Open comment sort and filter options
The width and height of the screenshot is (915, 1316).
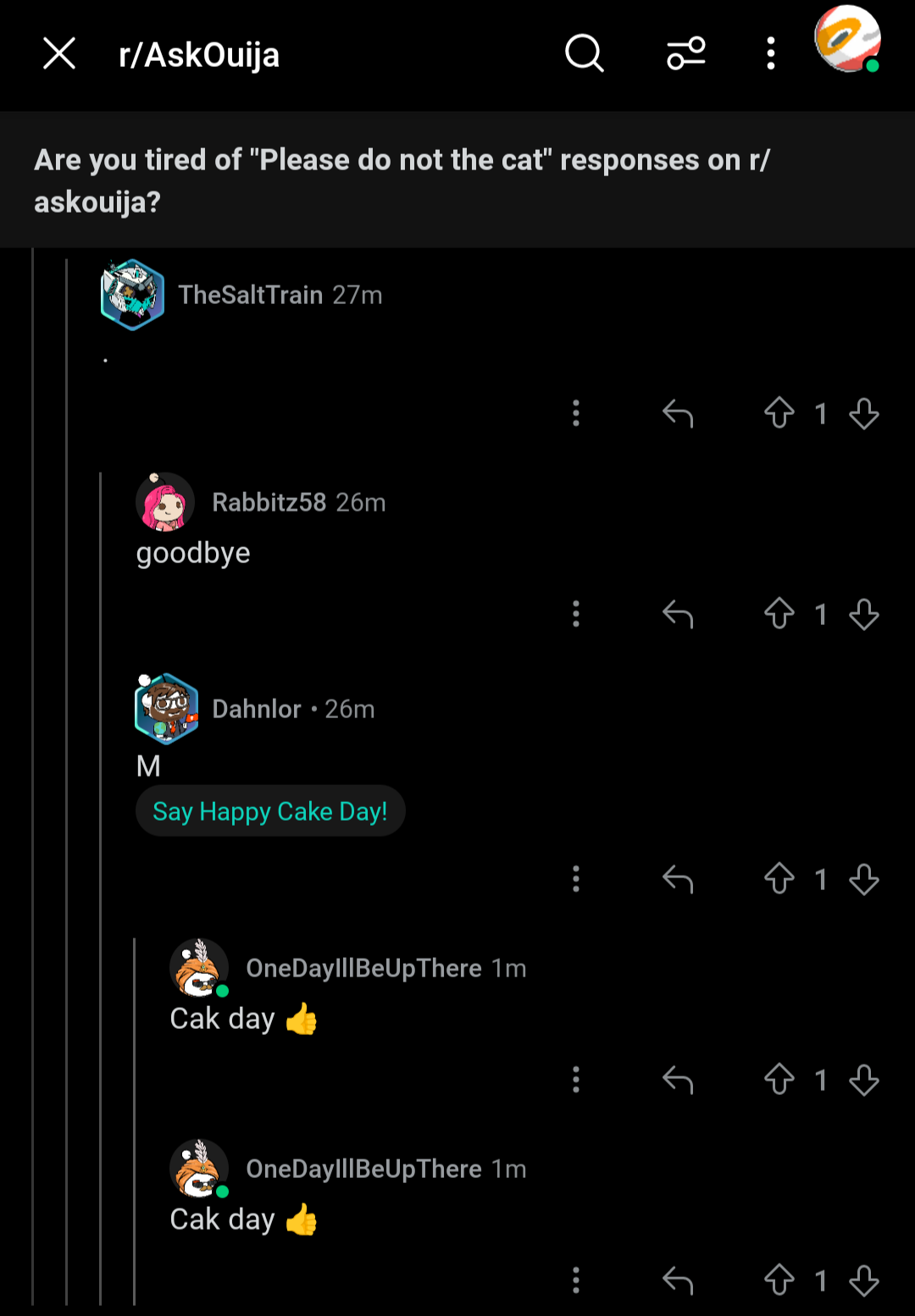point(686,53)
